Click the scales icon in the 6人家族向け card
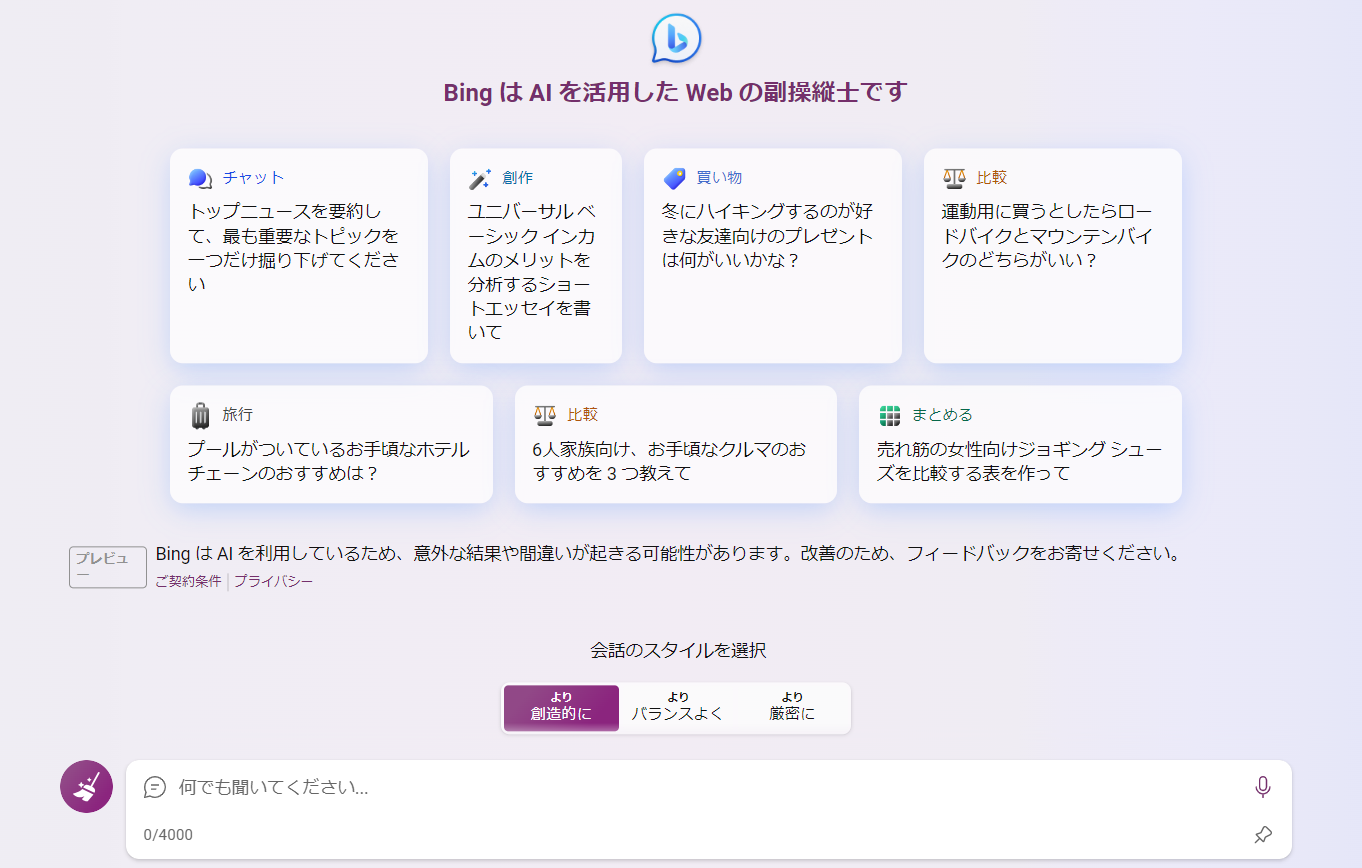This screenshot has height=868, width=1362. [545, 415]
